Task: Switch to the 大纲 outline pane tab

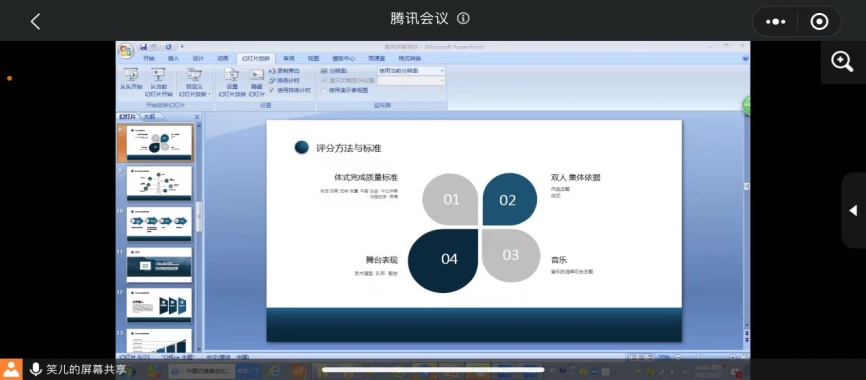Action: pyautogui.click(x=149, y=117)
